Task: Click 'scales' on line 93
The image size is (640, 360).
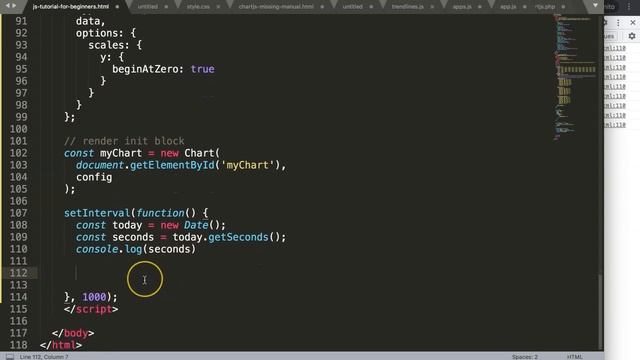Action: tap(106, 45)
